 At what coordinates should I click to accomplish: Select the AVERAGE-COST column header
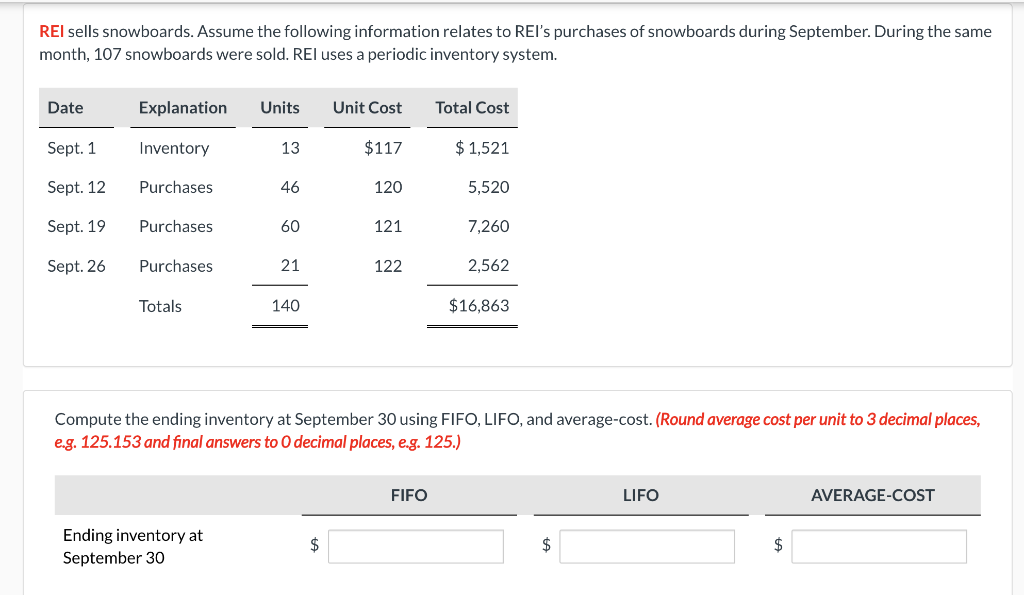pos(872,495)
